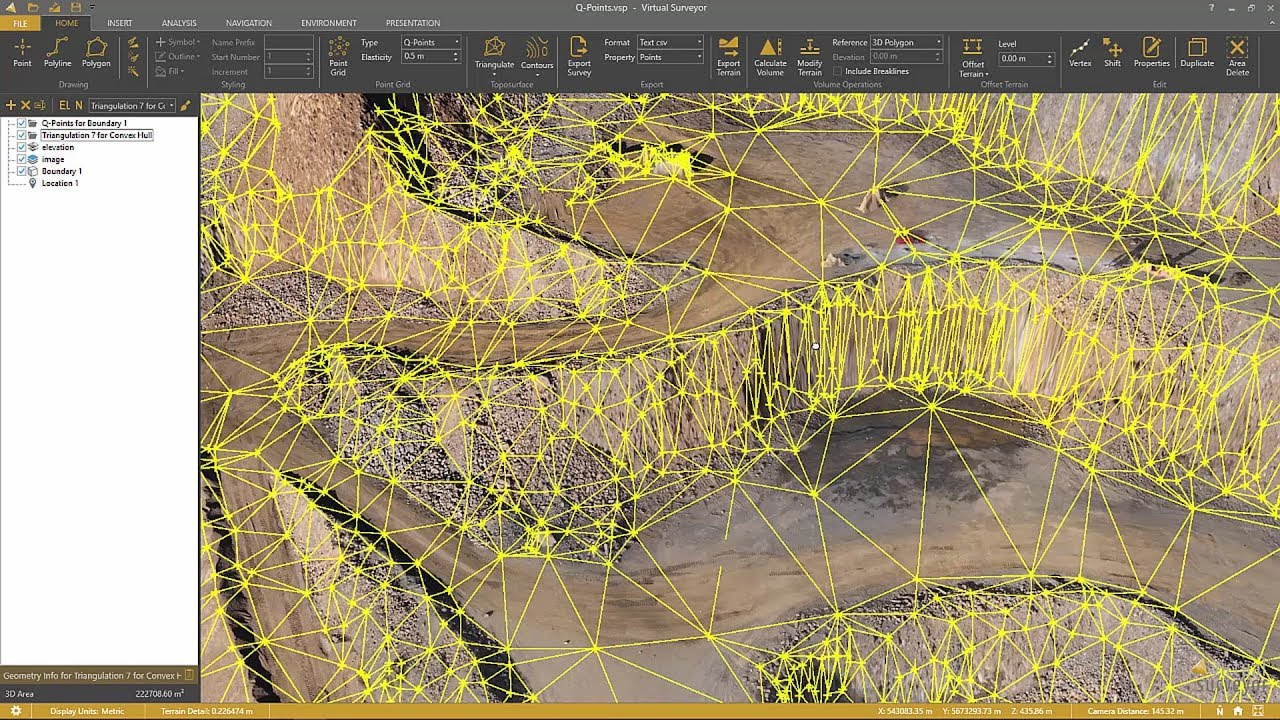Open the ENVIRONMENT ribbon tab
Viewport: 1280px width, 720px height.
click(x=328, y=23)
